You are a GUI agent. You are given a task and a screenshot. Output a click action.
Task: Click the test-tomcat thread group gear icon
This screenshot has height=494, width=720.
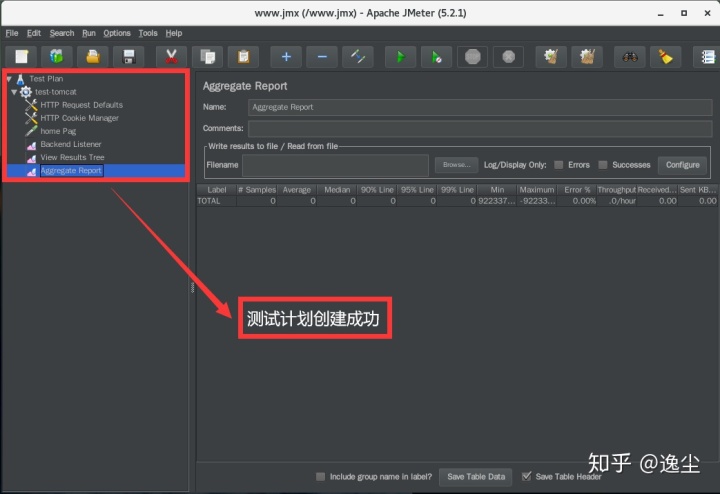click(x=26, y=92)
